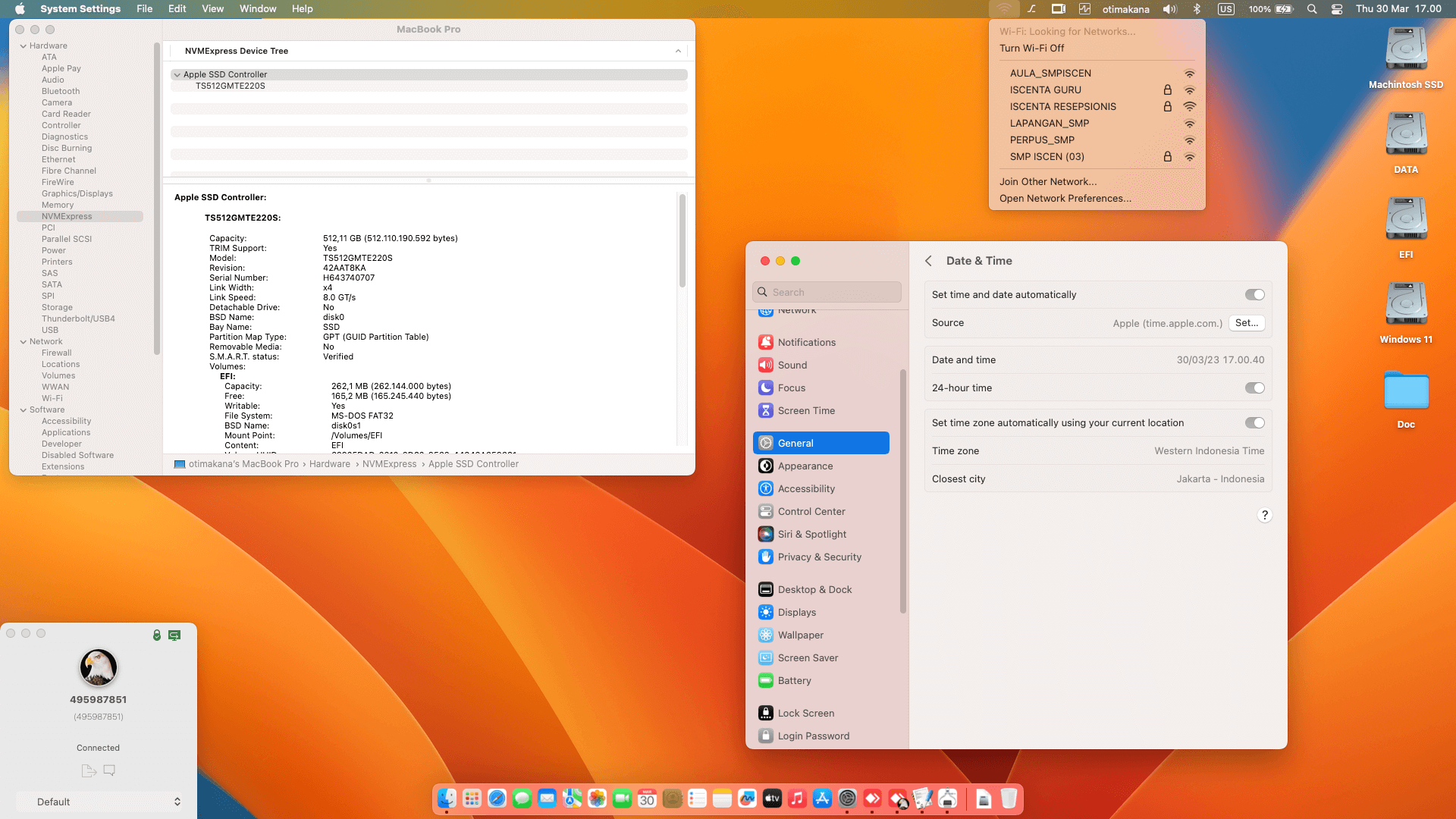Screen dimensions: 1456x819
Task: Disable Set time and date automatically
Action: [1256, 294]
